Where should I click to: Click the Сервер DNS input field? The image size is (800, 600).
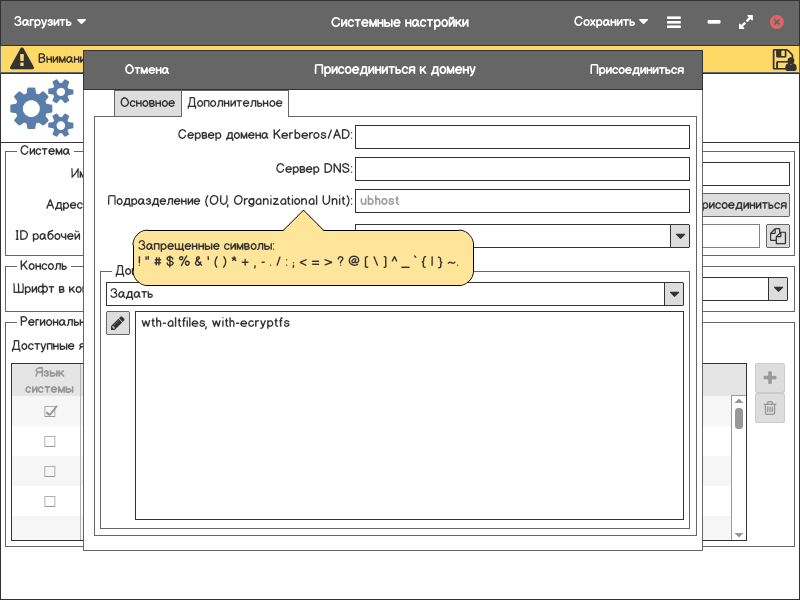click(x=522, y=169)
